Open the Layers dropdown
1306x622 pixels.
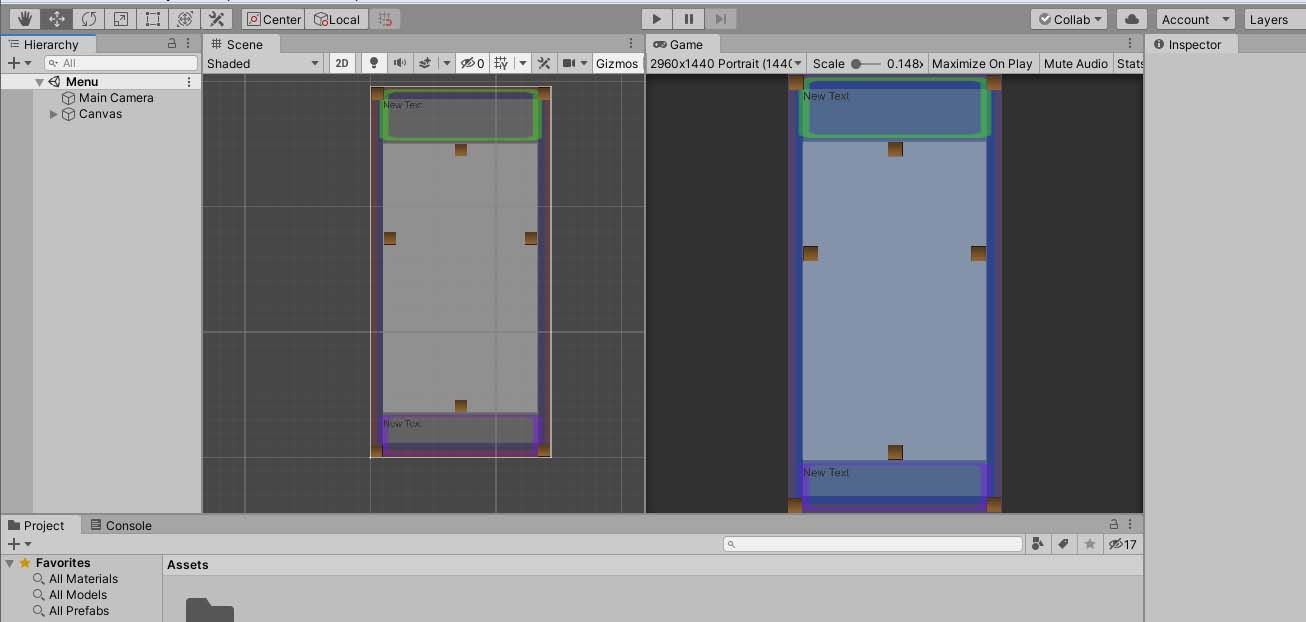(1275, 19)
